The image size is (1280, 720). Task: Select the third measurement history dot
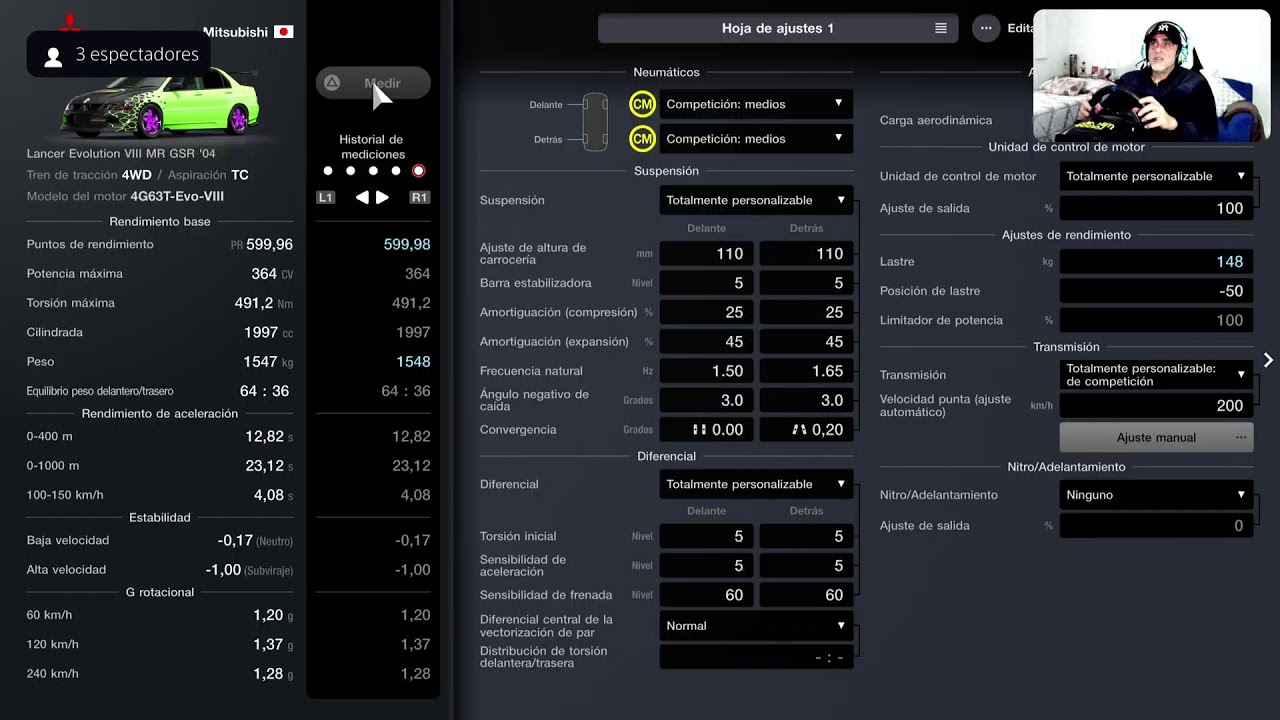pos(373,171)
